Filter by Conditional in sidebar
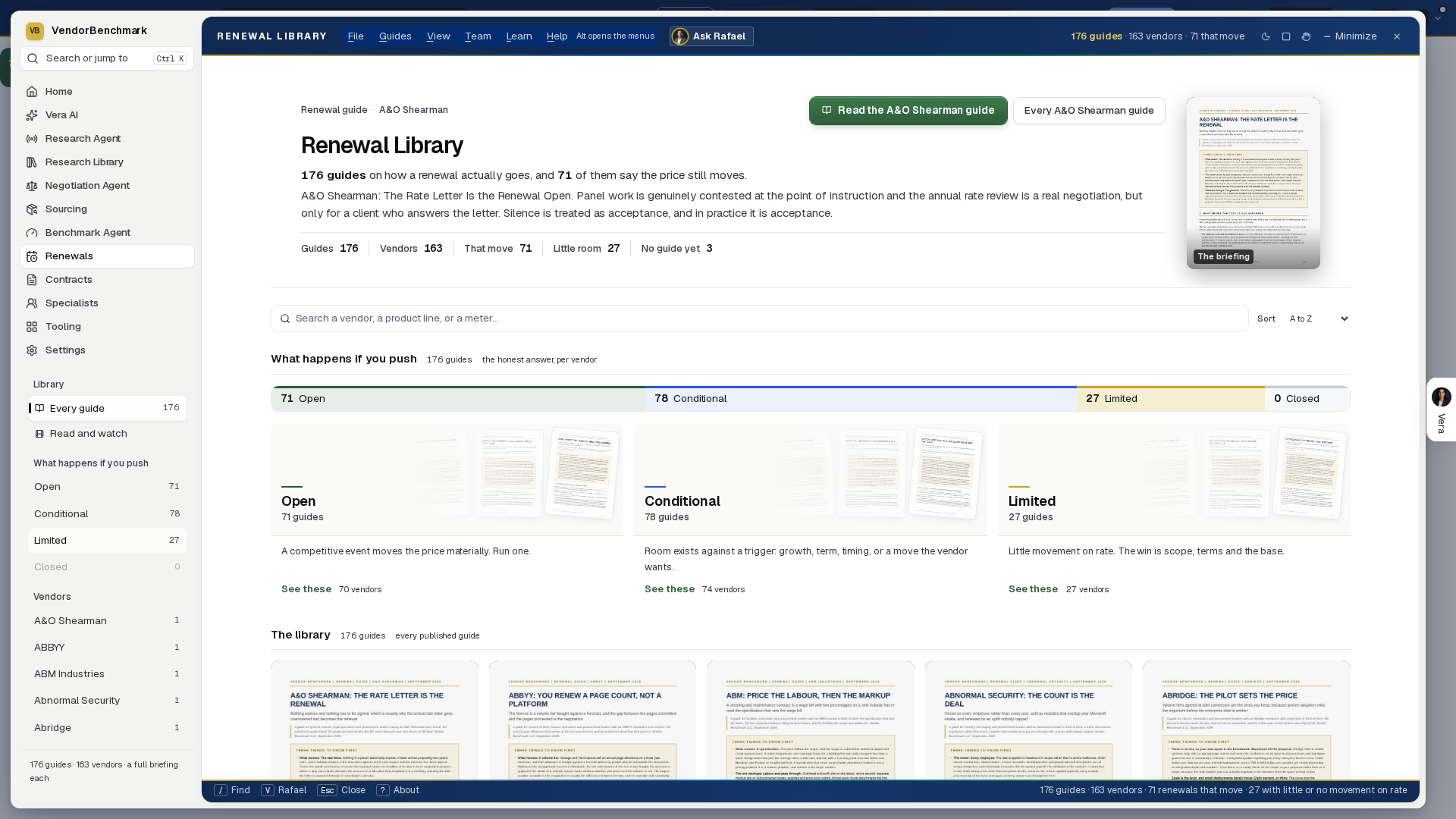Viewport: 1456px width, 819px height. tap(107, 514)
